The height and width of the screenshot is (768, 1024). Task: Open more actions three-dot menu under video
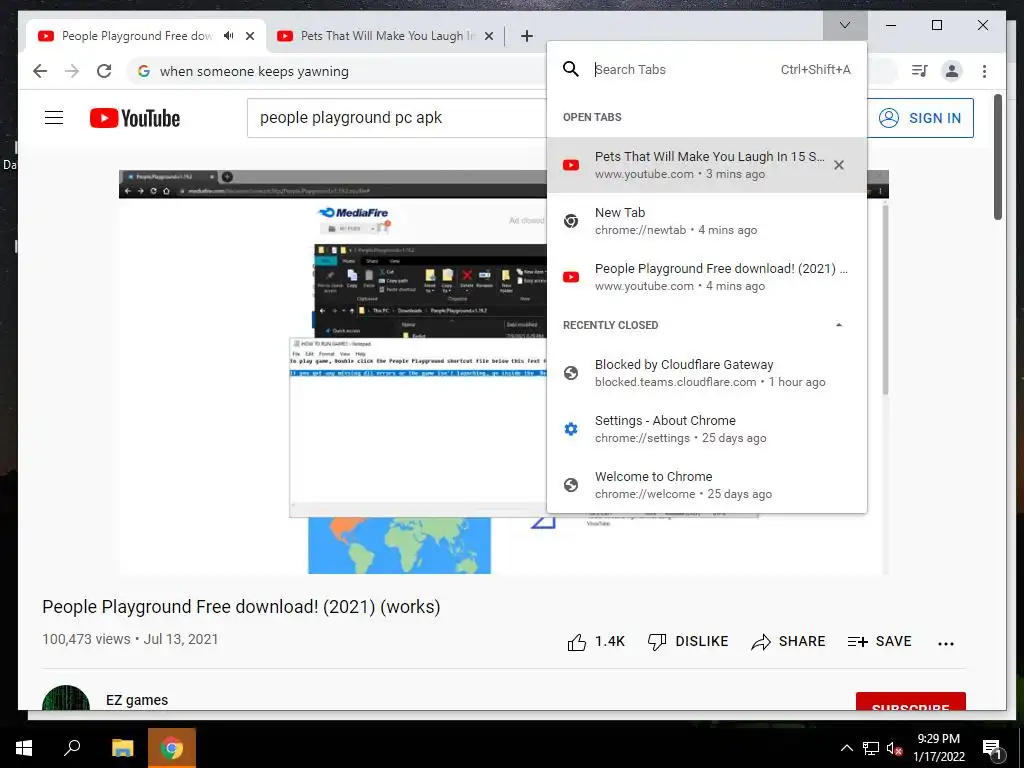pos(945,643)
